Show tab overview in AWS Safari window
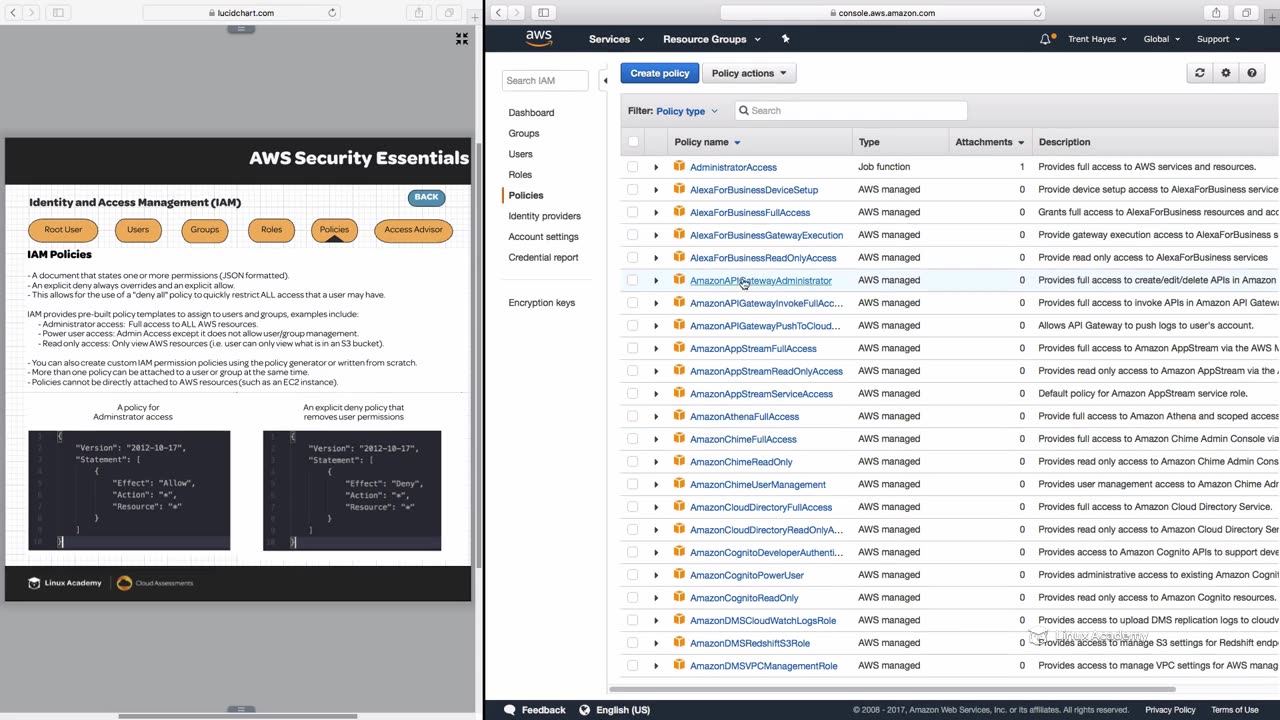 tap(1246, 13)
